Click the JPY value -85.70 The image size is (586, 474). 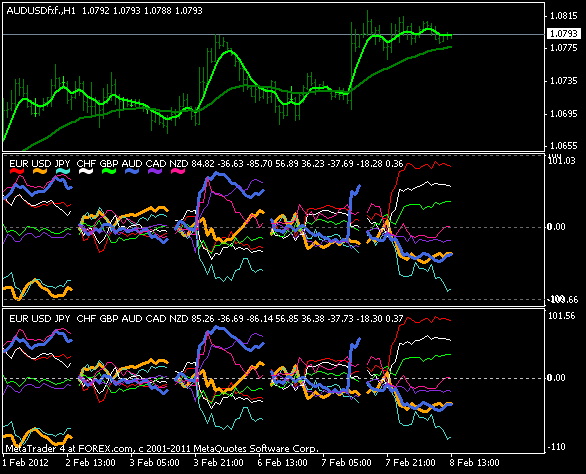point(259,164)
